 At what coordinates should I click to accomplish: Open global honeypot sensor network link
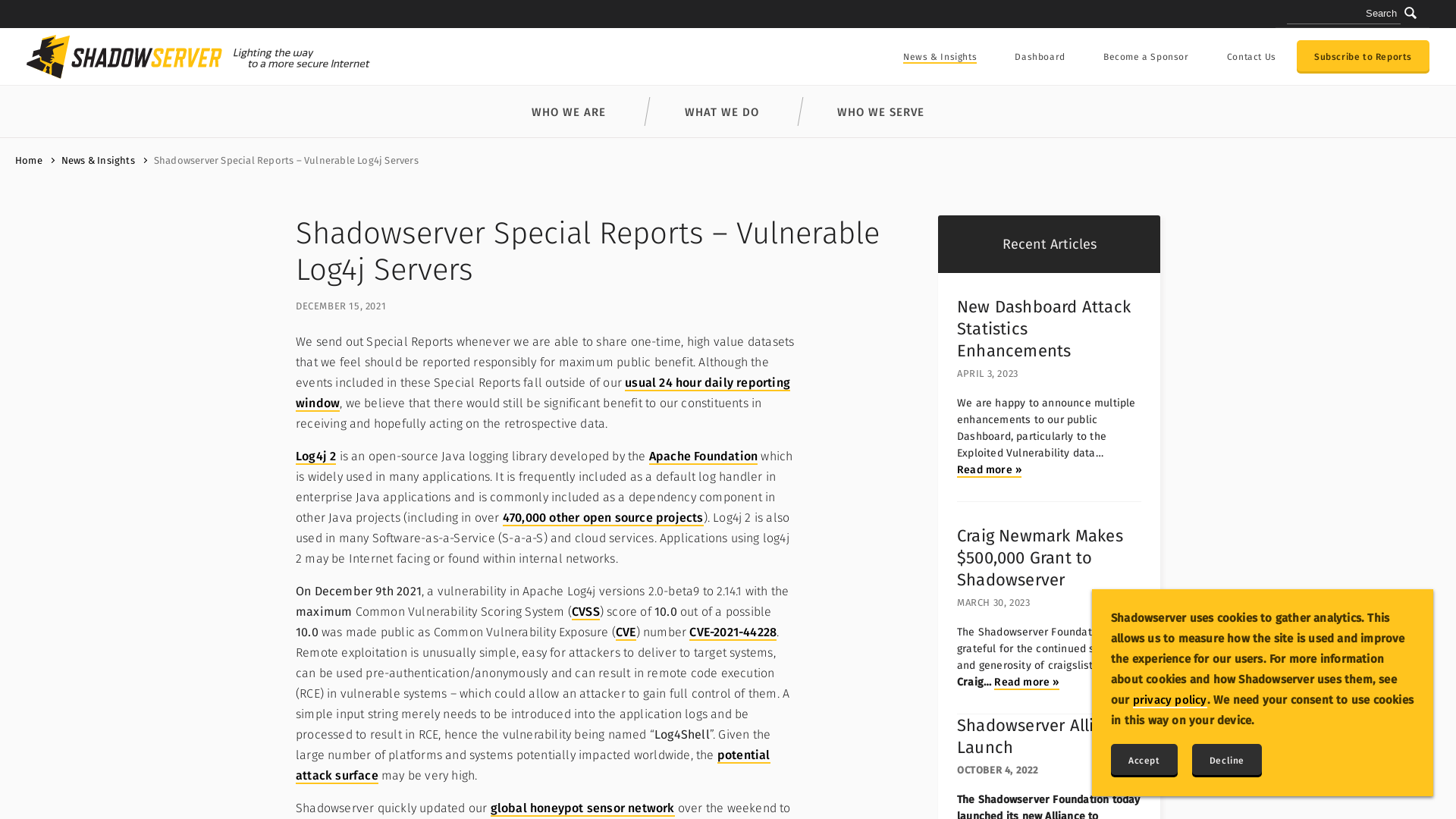click(582, 808)
